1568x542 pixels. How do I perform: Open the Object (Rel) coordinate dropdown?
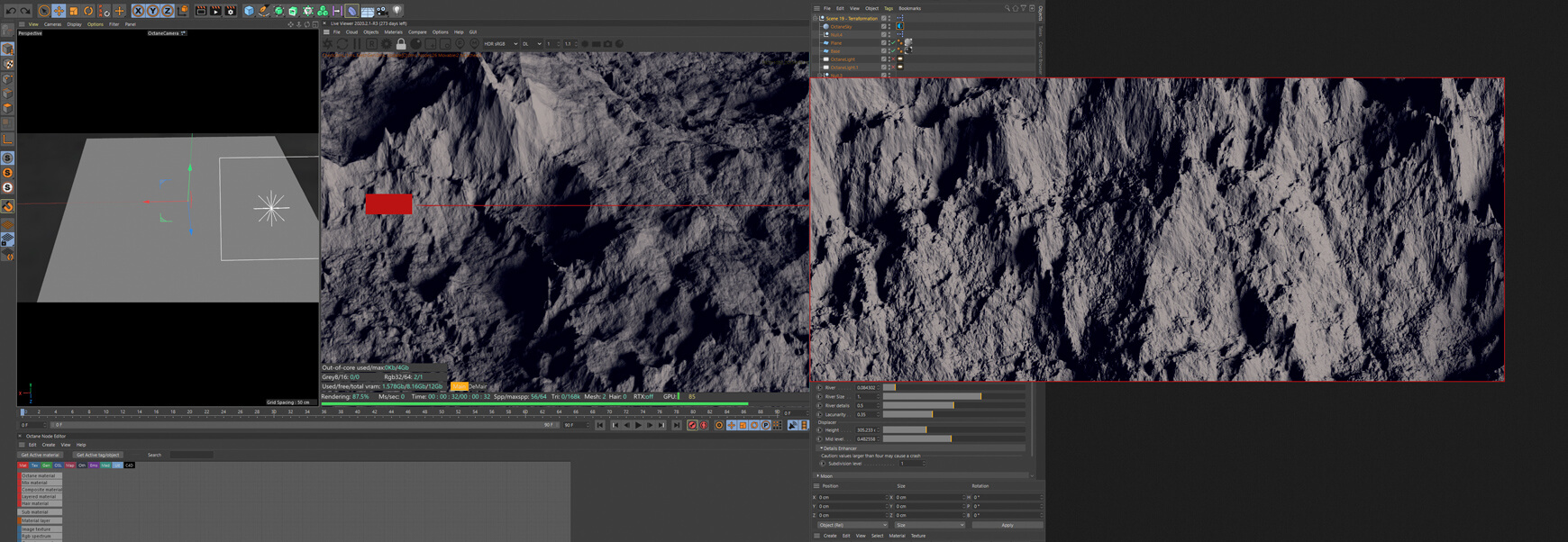pos(852,525)
